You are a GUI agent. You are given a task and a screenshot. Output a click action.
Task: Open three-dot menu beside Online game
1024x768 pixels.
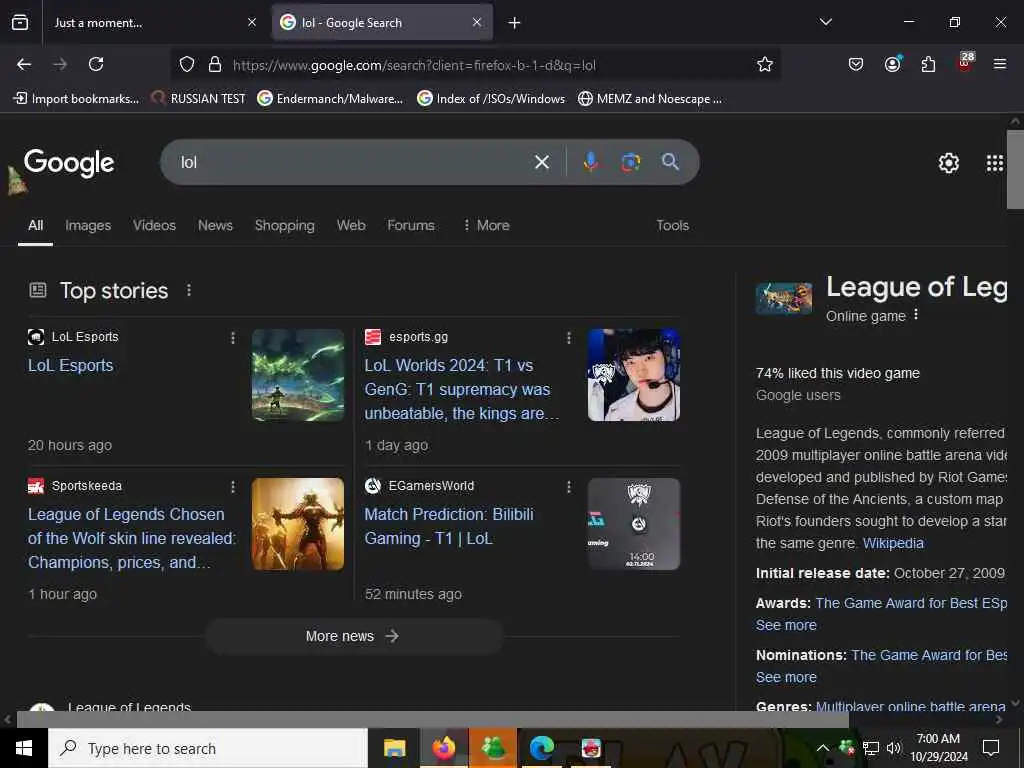click(x=916, y=315)
